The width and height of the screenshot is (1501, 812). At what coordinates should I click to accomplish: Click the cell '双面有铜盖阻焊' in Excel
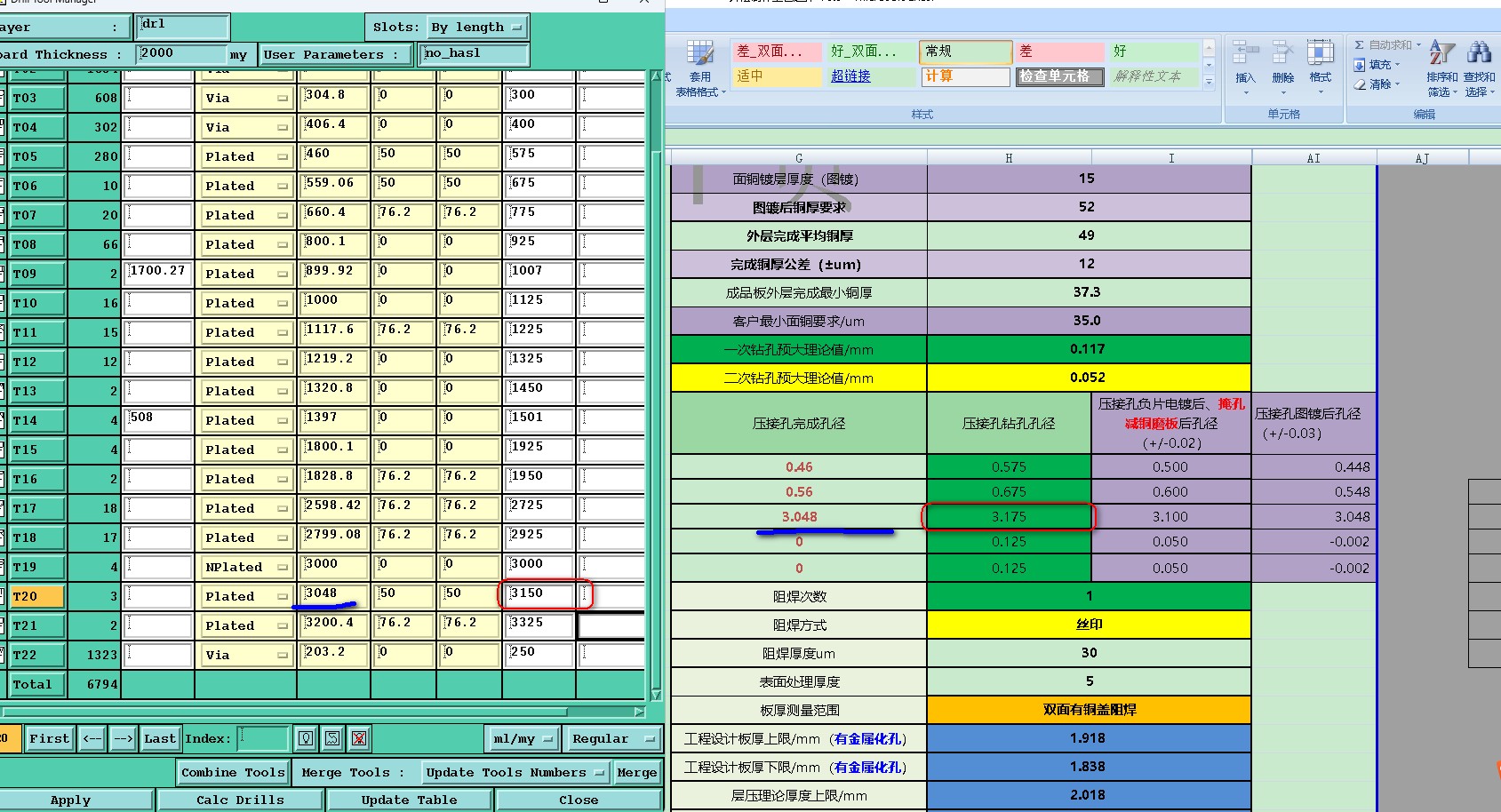tap(1089, 710)
